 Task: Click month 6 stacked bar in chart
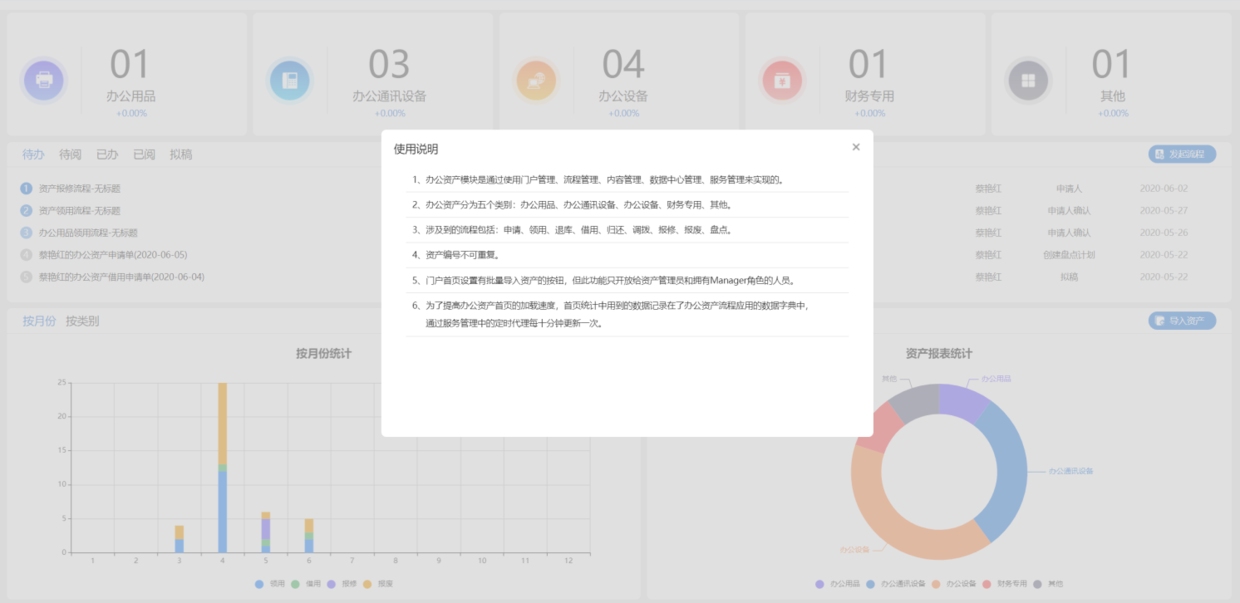(x=309, y=535)
